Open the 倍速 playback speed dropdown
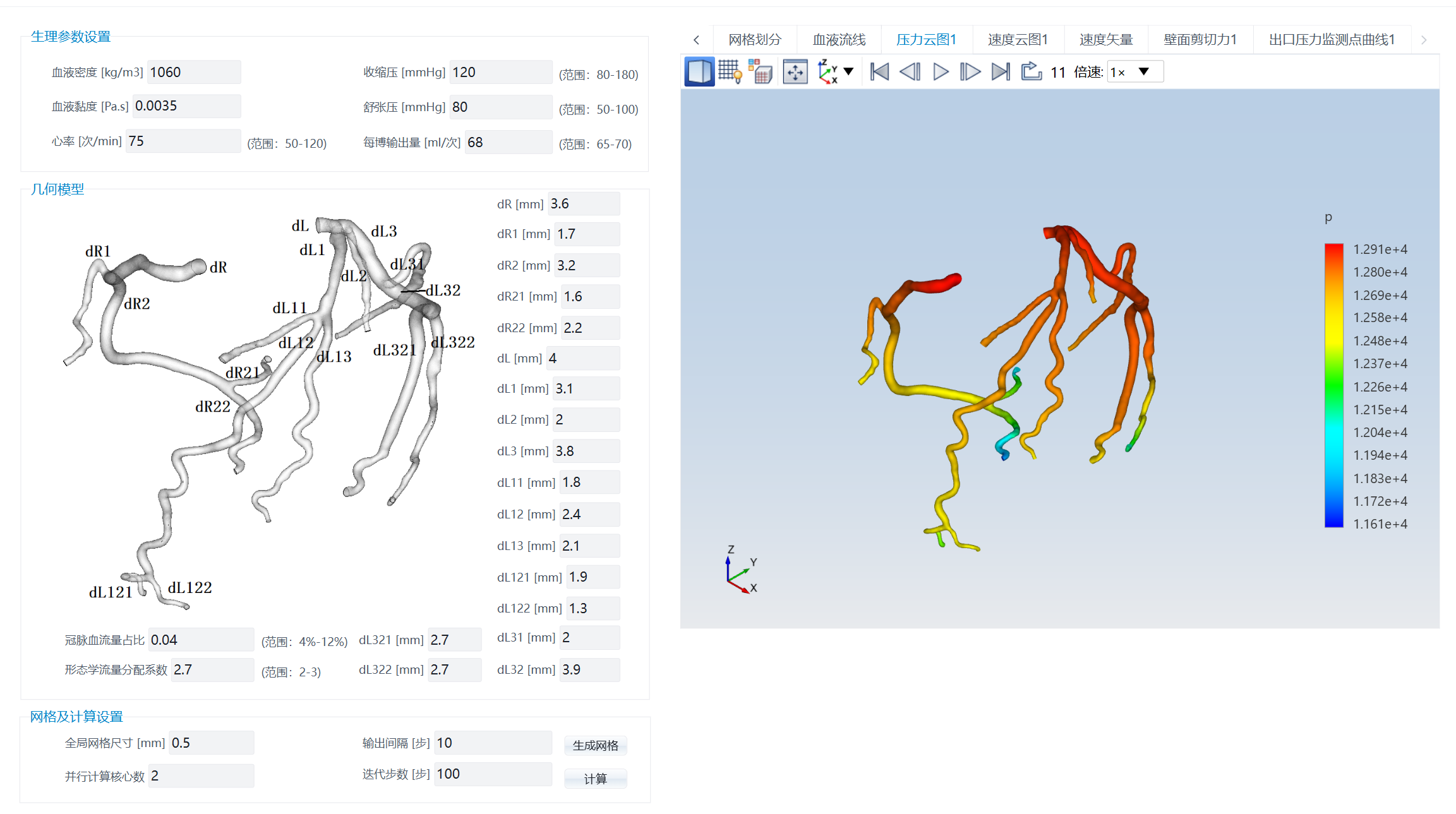Image resolution: width=1456 pixels, height=814 pixels. pos(1135,72)
